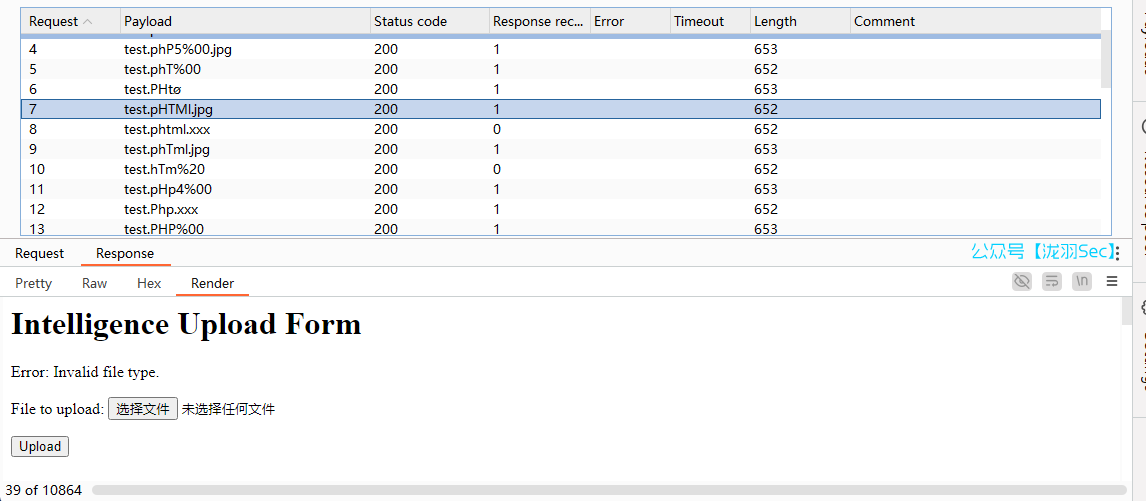1146x501 pixels.
Task: Switch to the Request tab
Action: click(39, 253)
